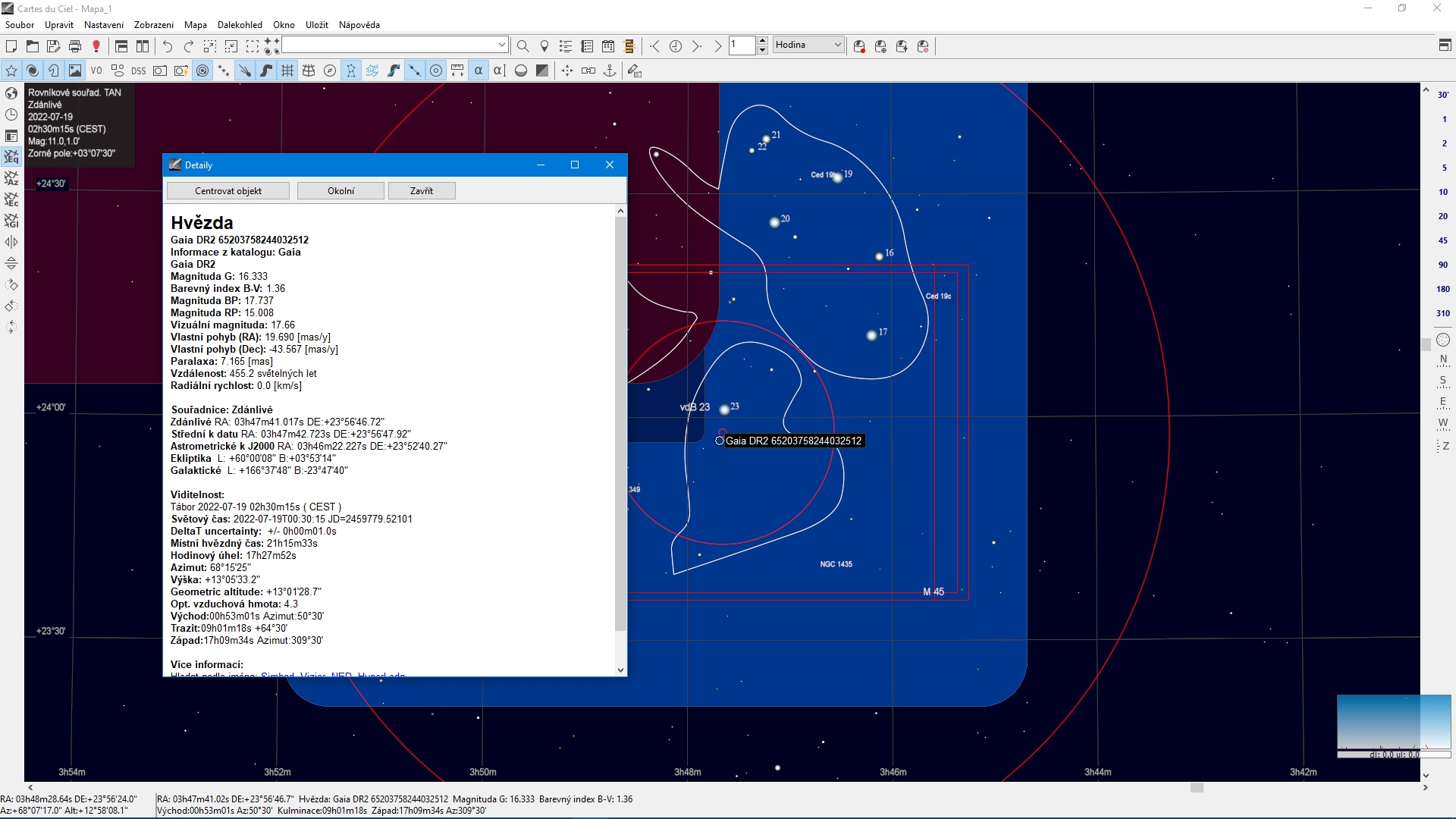
Task: Open the Nastavení menu
Action: 104,25
